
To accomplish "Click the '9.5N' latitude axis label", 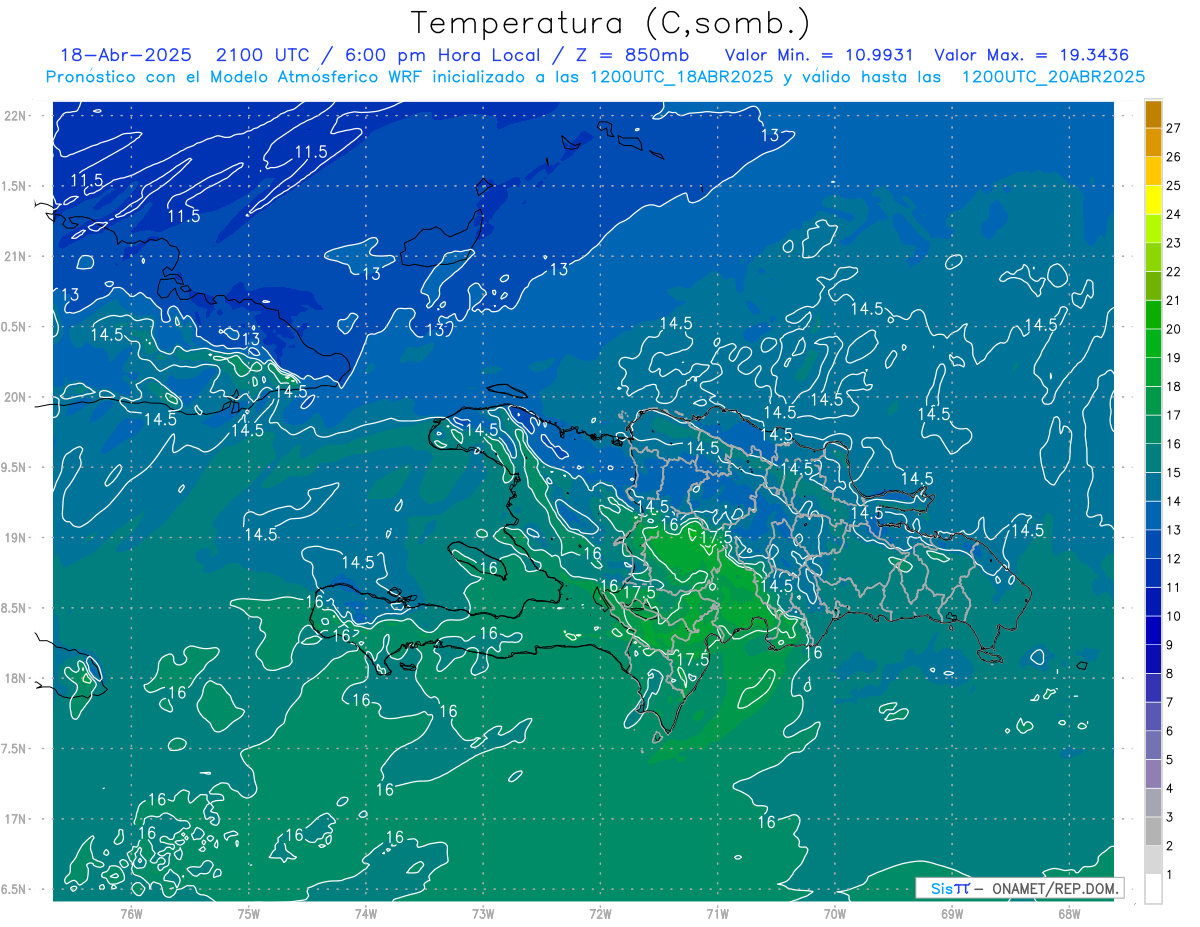I will point(16,467).
